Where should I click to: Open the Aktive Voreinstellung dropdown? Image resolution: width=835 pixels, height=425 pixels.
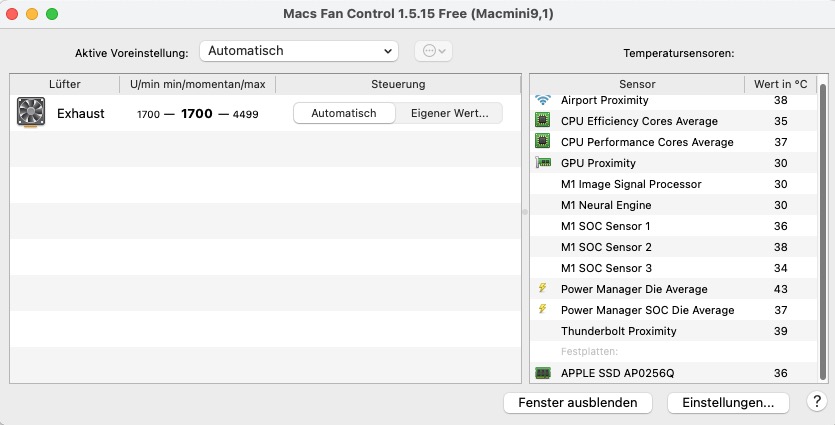pos(299,51)
